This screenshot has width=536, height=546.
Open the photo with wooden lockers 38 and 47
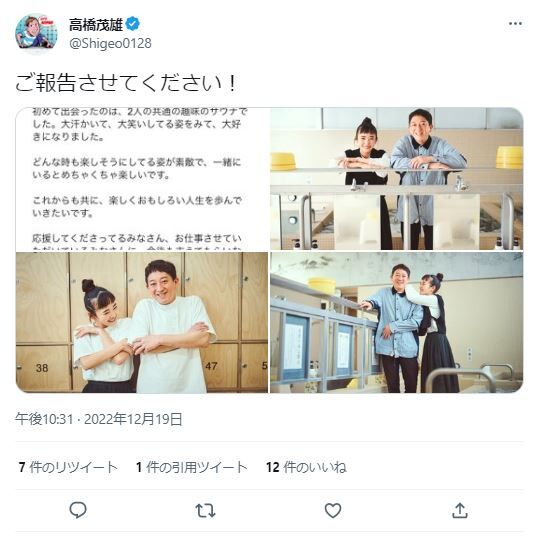142,322
